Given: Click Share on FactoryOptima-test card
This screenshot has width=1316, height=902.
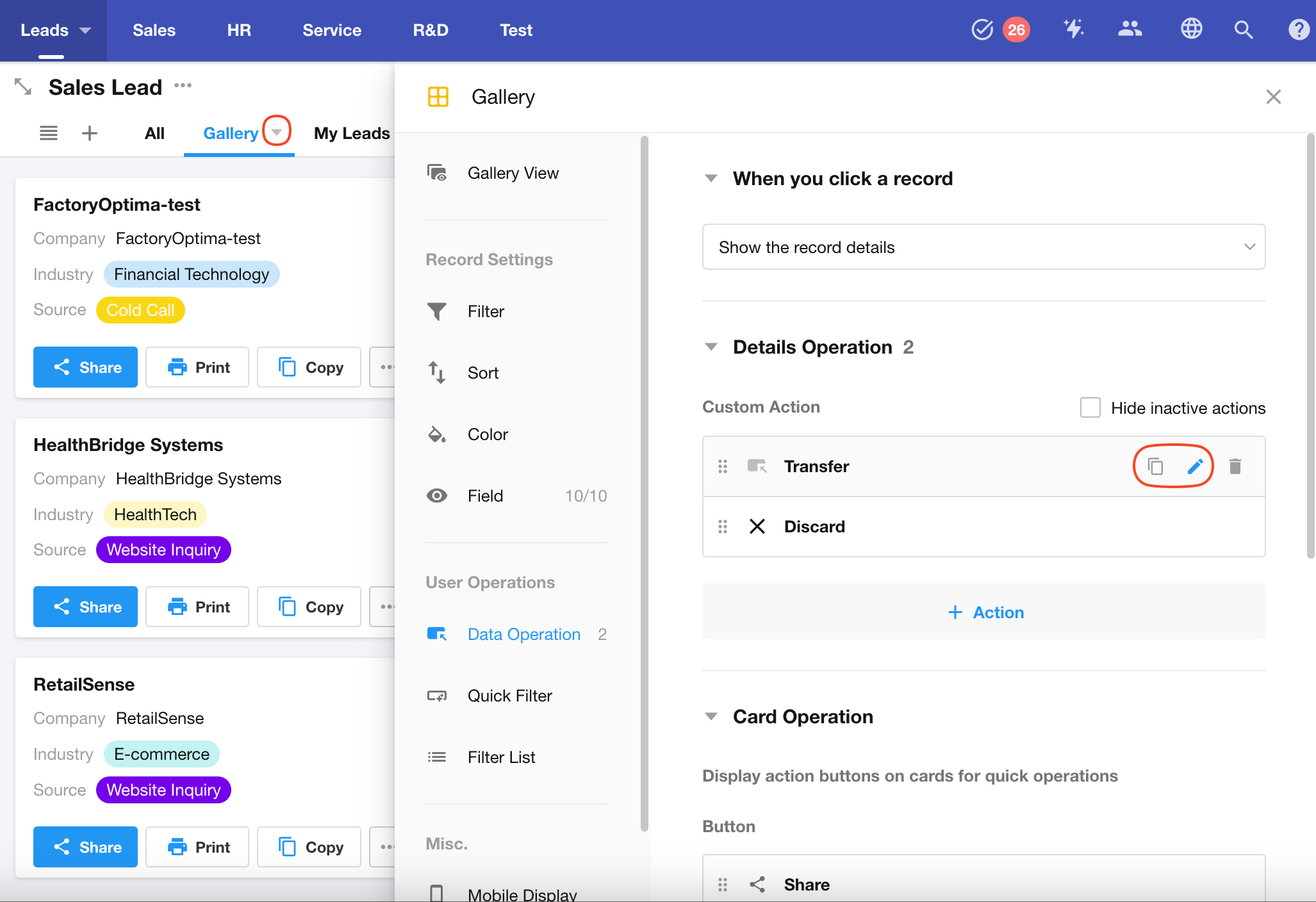Looking at the screenshot, I should tap(85, 367).
